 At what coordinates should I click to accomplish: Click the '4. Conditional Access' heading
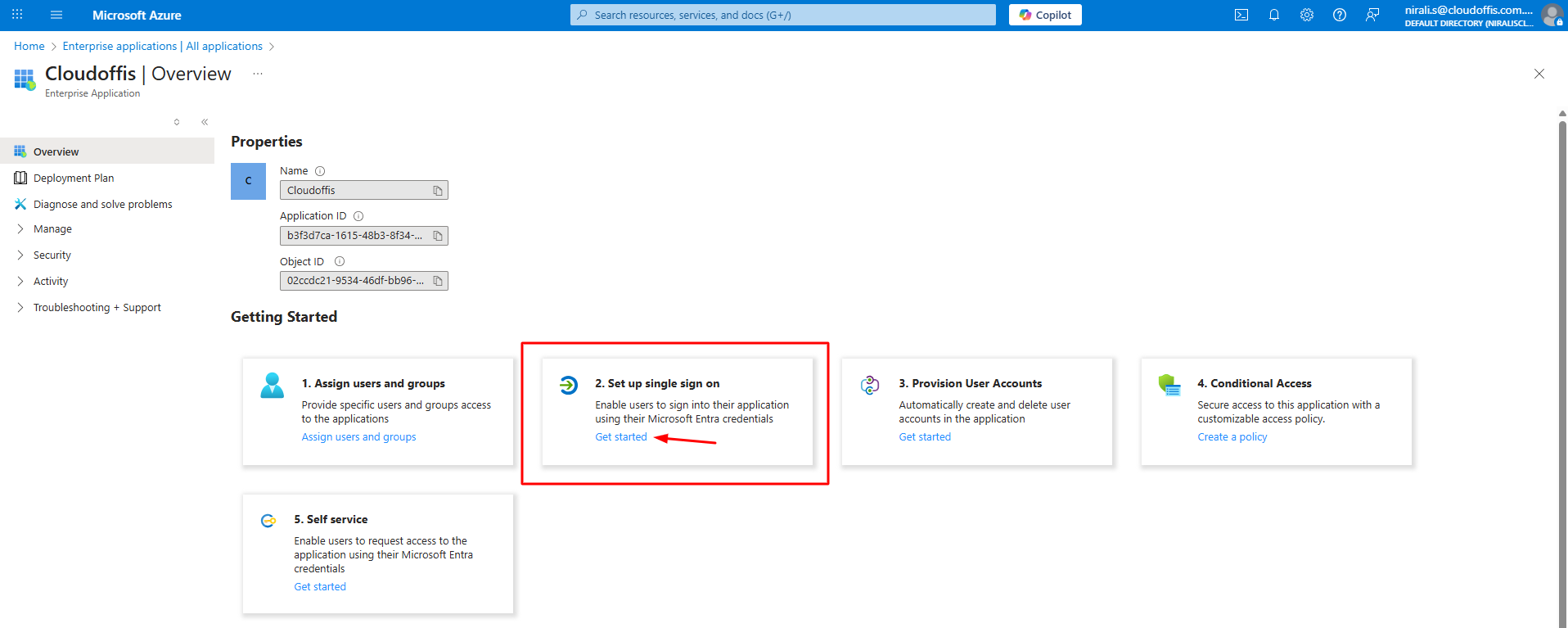pyautogui.click(x=1254, y=383)
